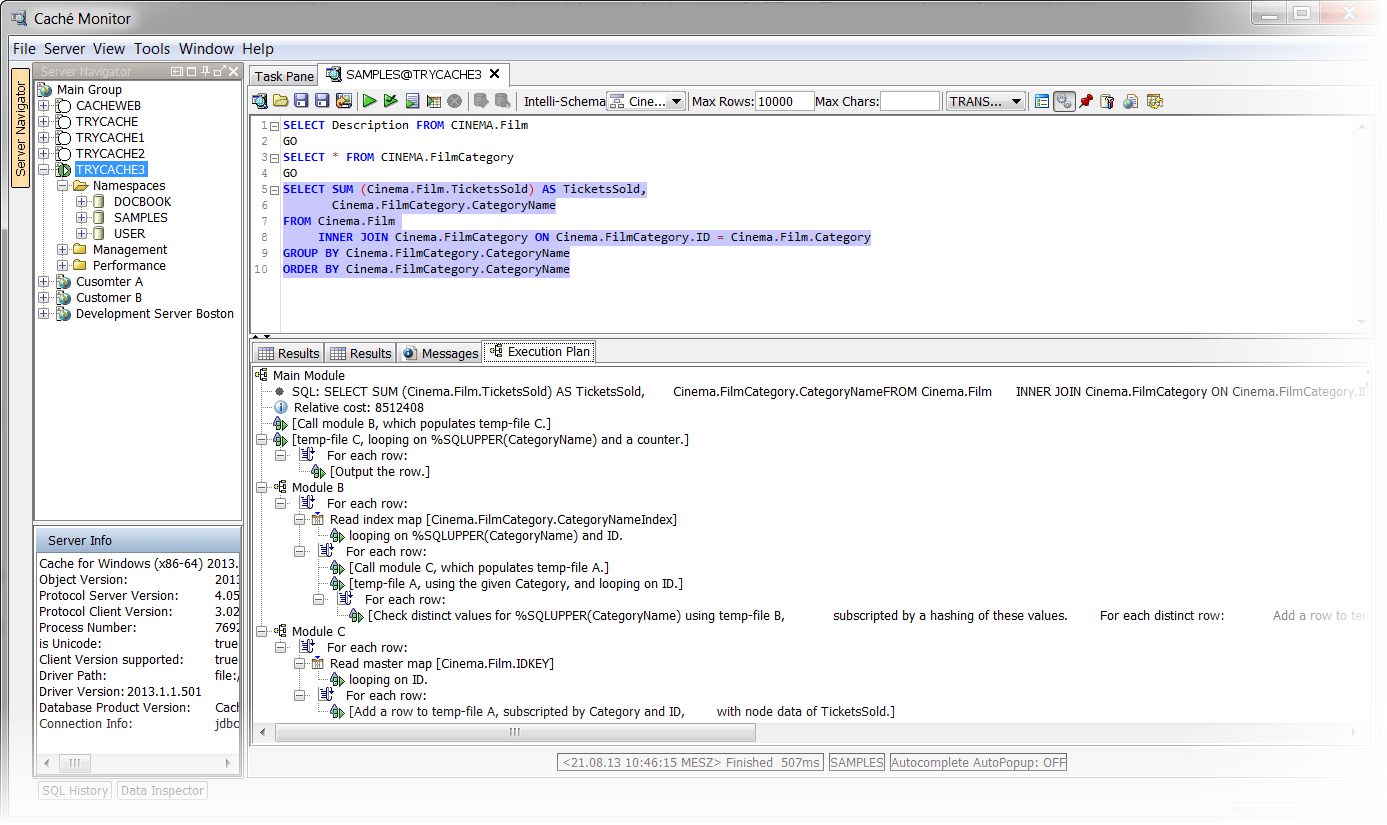Screen dimensions: 1387x825
Task: Click the first save disk toolbar icon
Action: pos(302,101)
